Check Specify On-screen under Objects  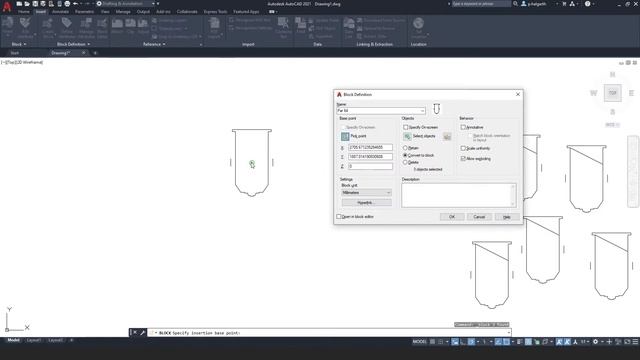click(x=406, y=127)
